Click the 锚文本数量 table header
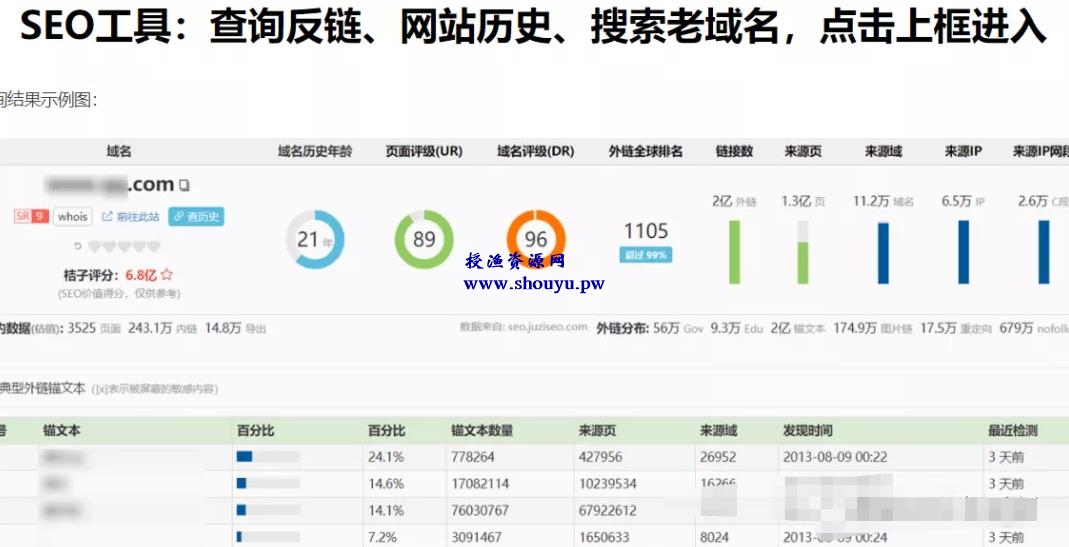Screen dimensions: 1069x547 point(482,430)
